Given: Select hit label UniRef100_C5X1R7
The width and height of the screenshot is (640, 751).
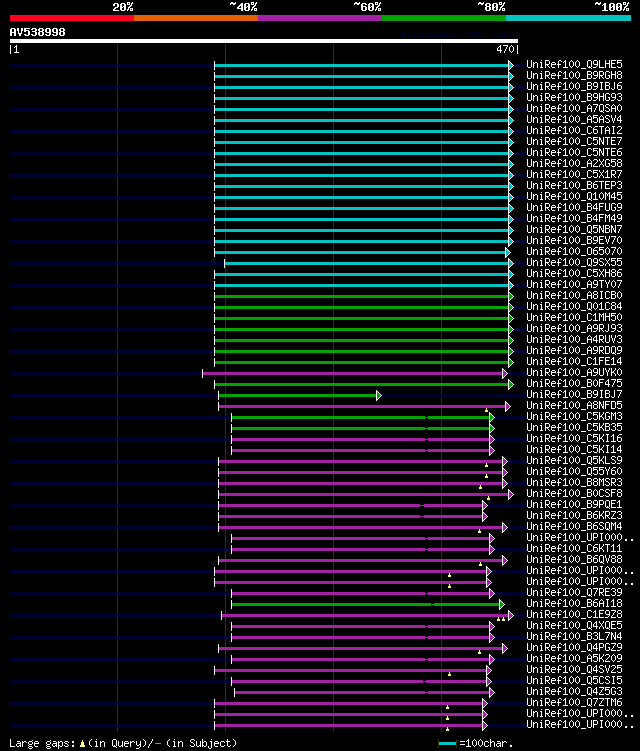Looking at the screenshot, I should point(574,174).
